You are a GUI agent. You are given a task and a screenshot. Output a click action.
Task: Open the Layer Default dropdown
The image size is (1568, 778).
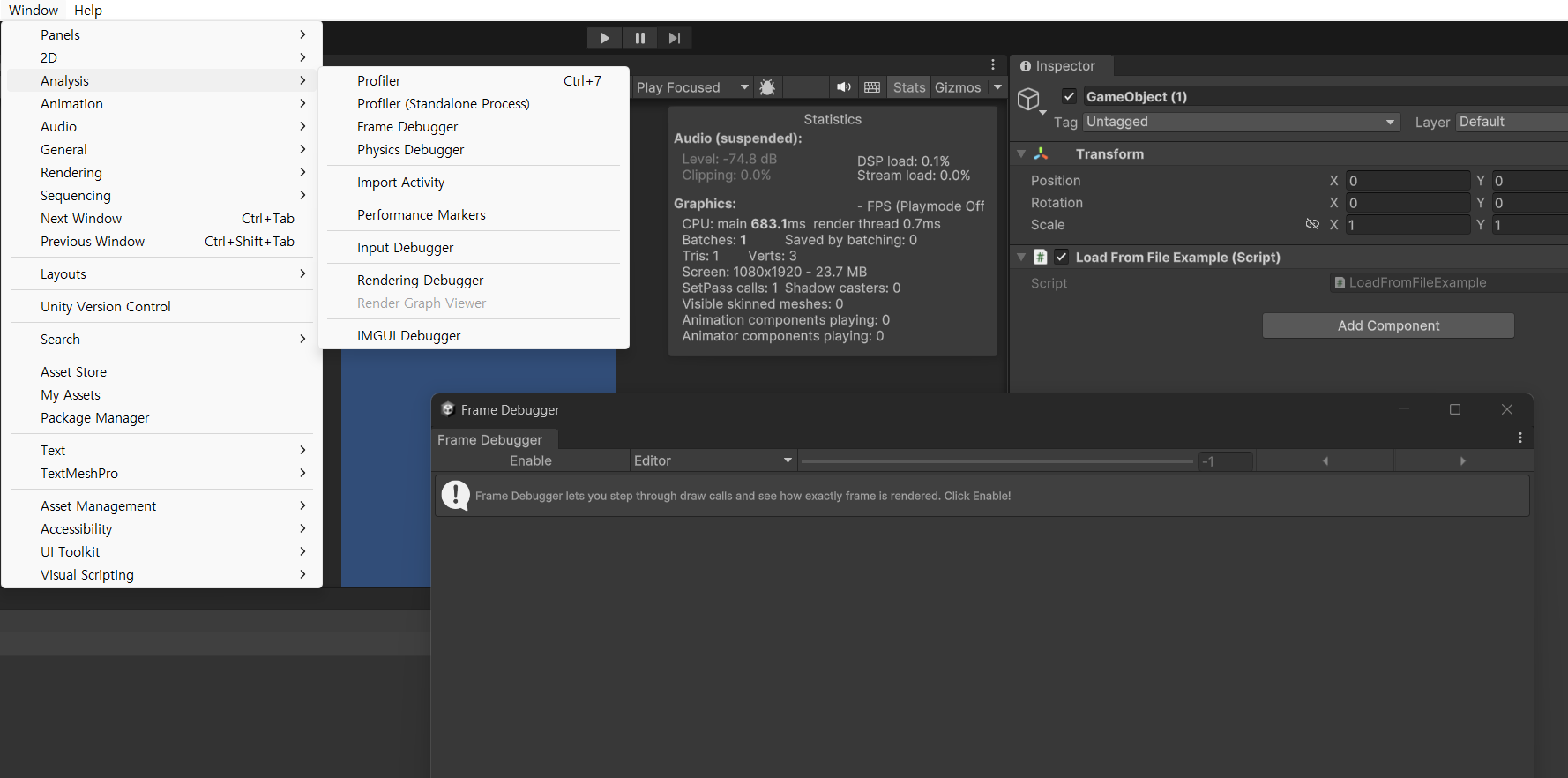tap(1512, 122)
